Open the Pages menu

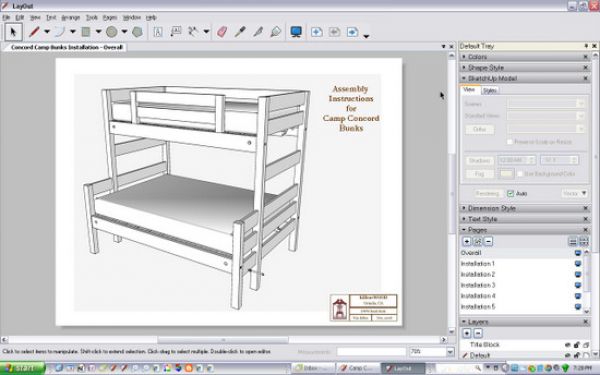110,18
